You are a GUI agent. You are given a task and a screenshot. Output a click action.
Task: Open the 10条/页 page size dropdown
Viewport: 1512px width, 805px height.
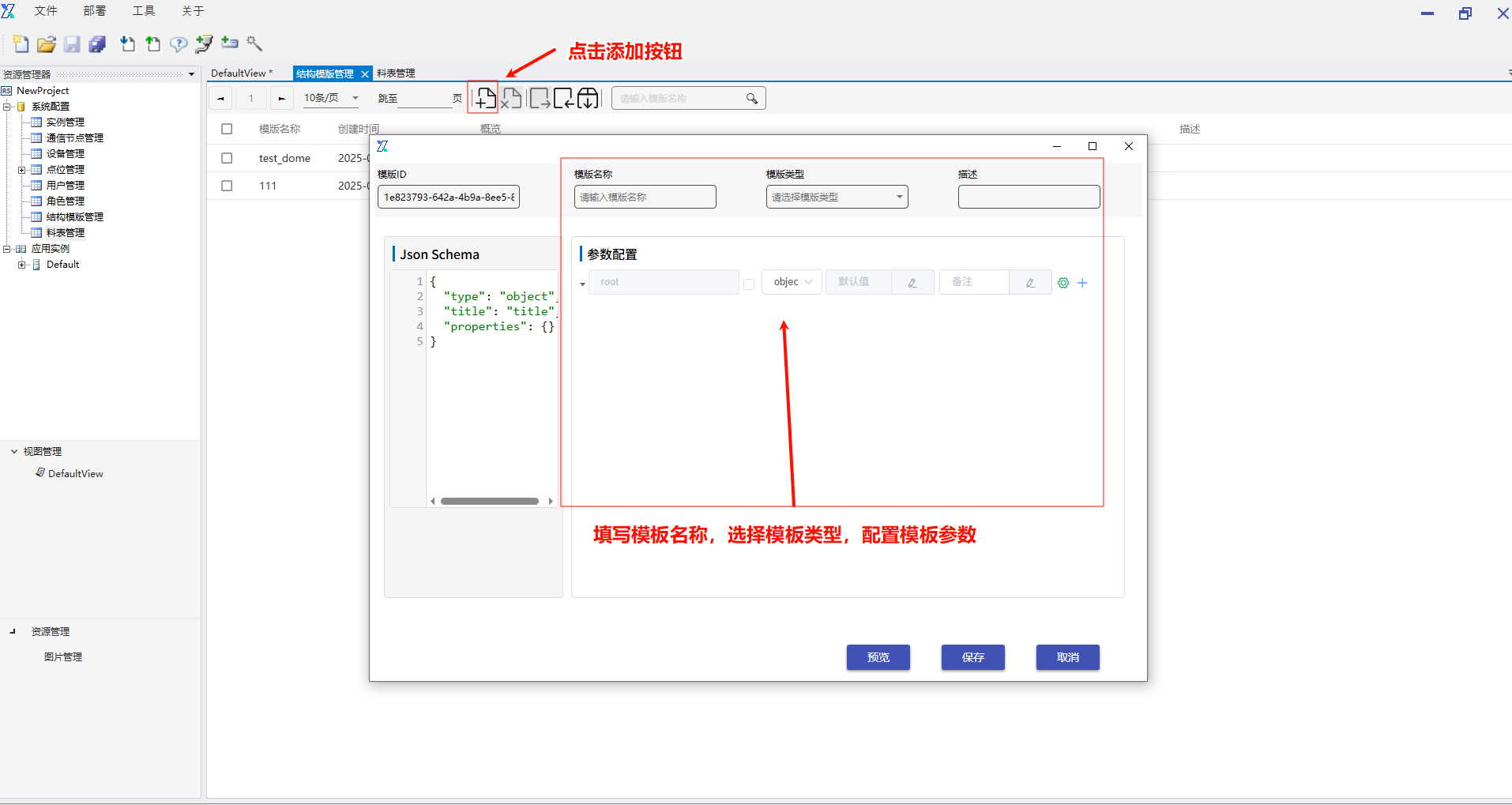tap(331, 98)
